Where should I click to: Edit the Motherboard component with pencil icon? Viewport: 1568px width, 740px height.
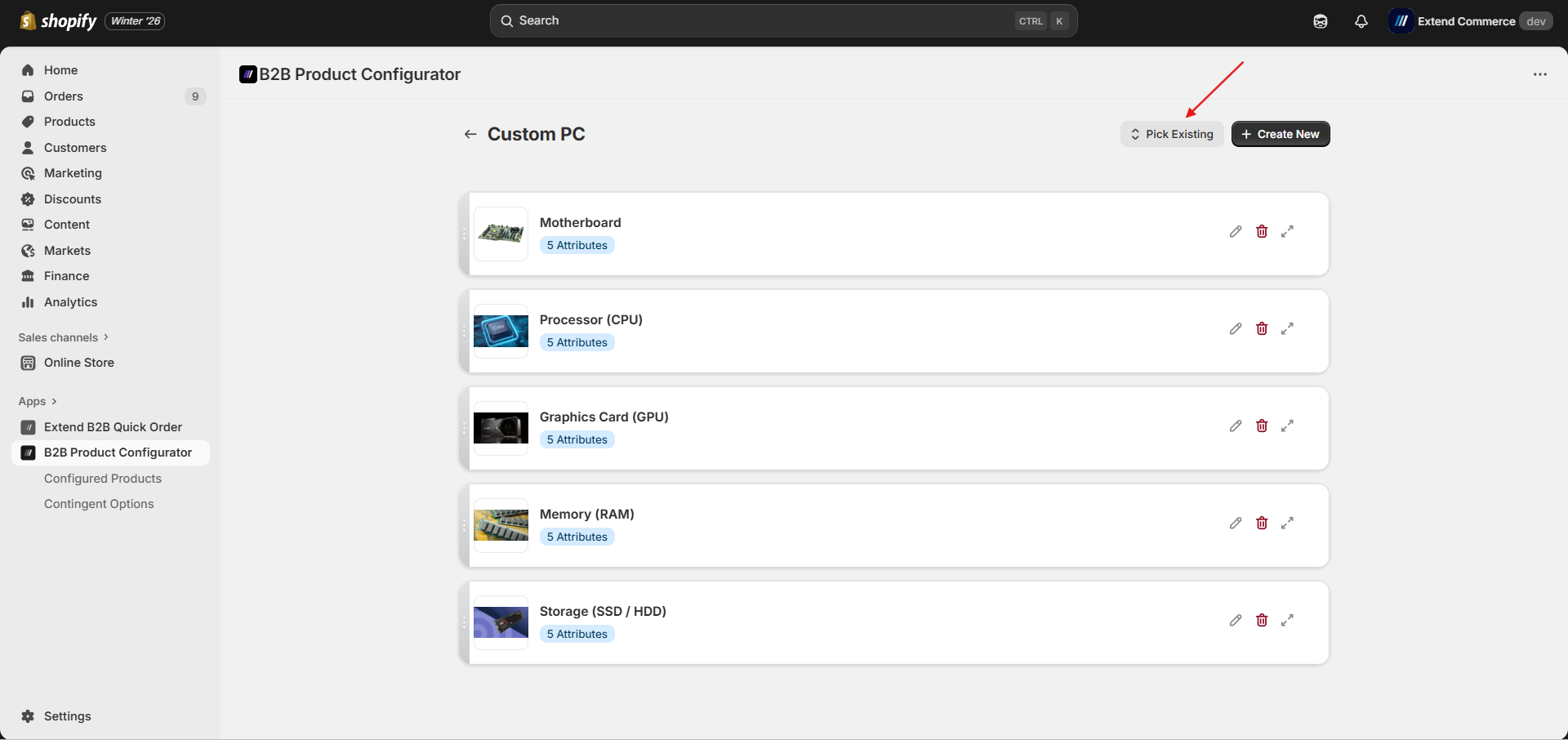click(x=1236, y=232)
